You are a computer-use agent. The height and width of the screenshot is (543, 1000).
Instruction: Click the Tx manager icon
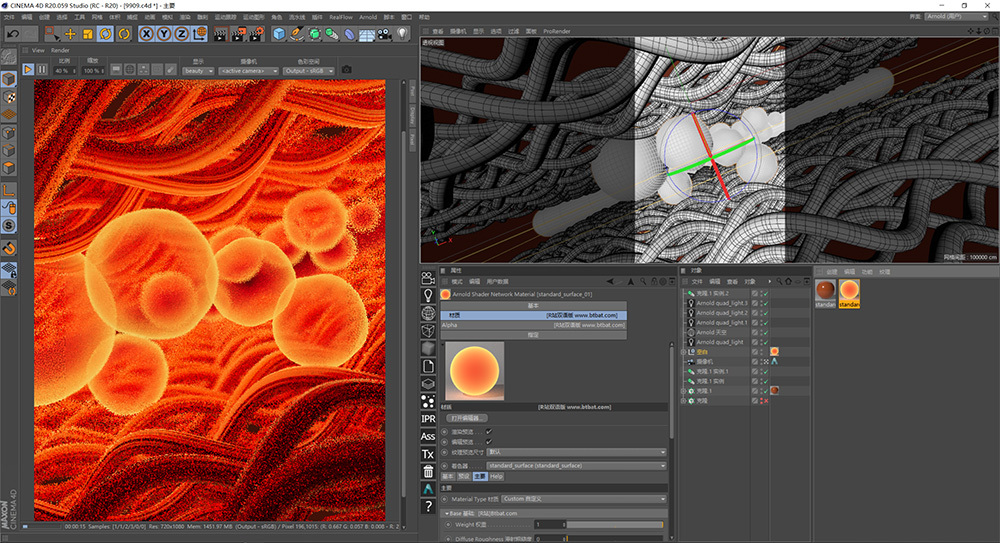pos(428,454)
